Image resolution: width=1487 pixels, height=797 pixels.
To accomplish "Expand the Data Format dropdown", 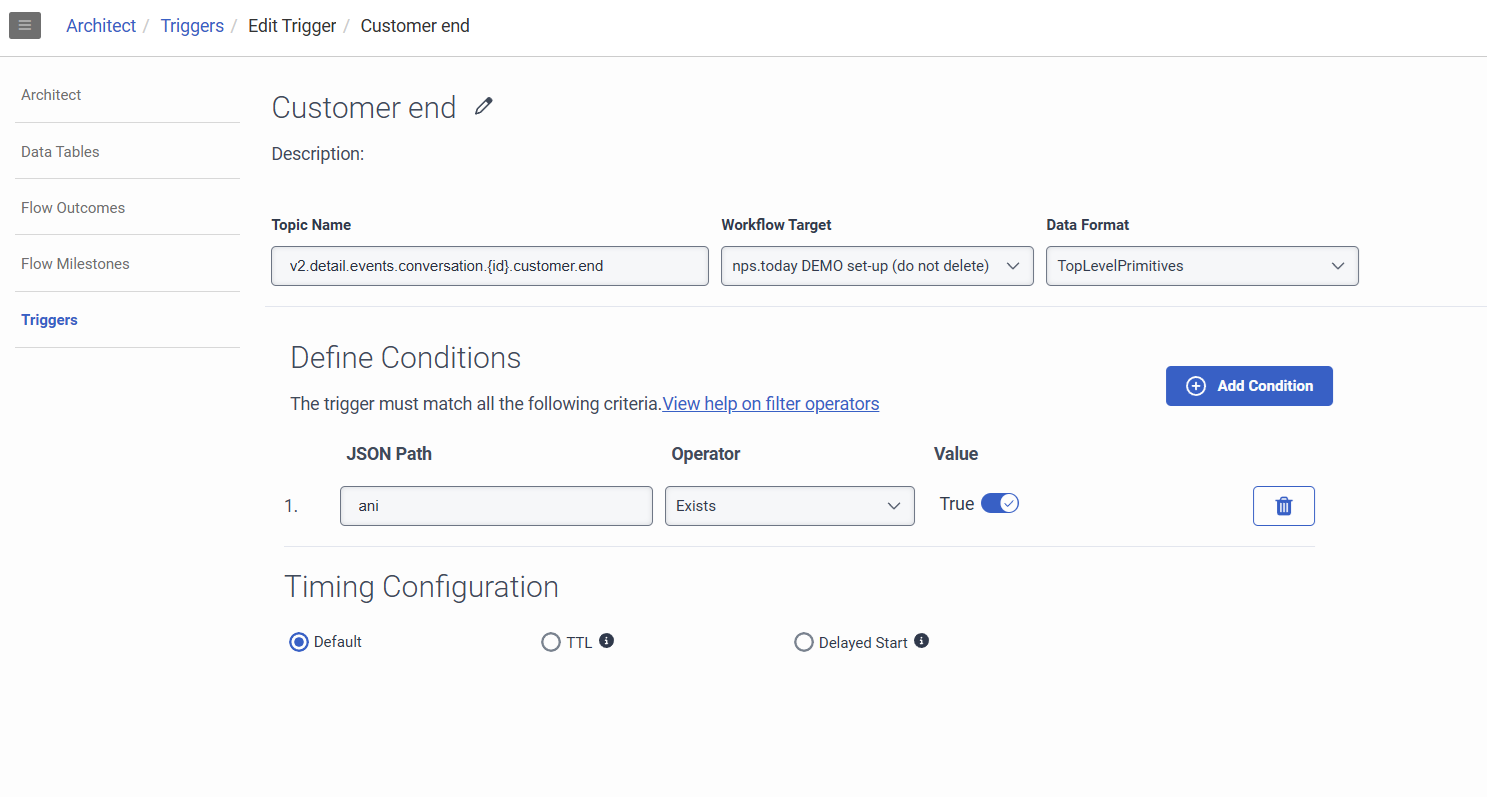I will pyautogui.click(x=1201, y=266).
